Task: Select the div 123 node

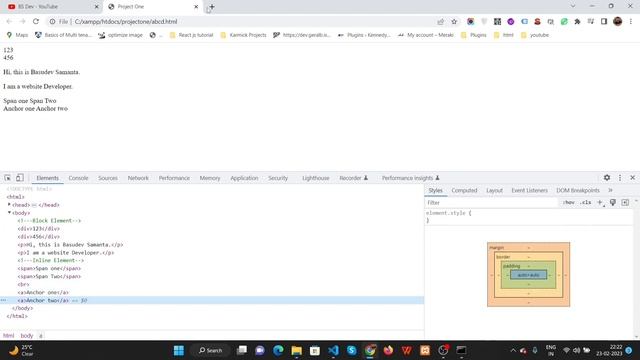Action: [x=38, y=229]
